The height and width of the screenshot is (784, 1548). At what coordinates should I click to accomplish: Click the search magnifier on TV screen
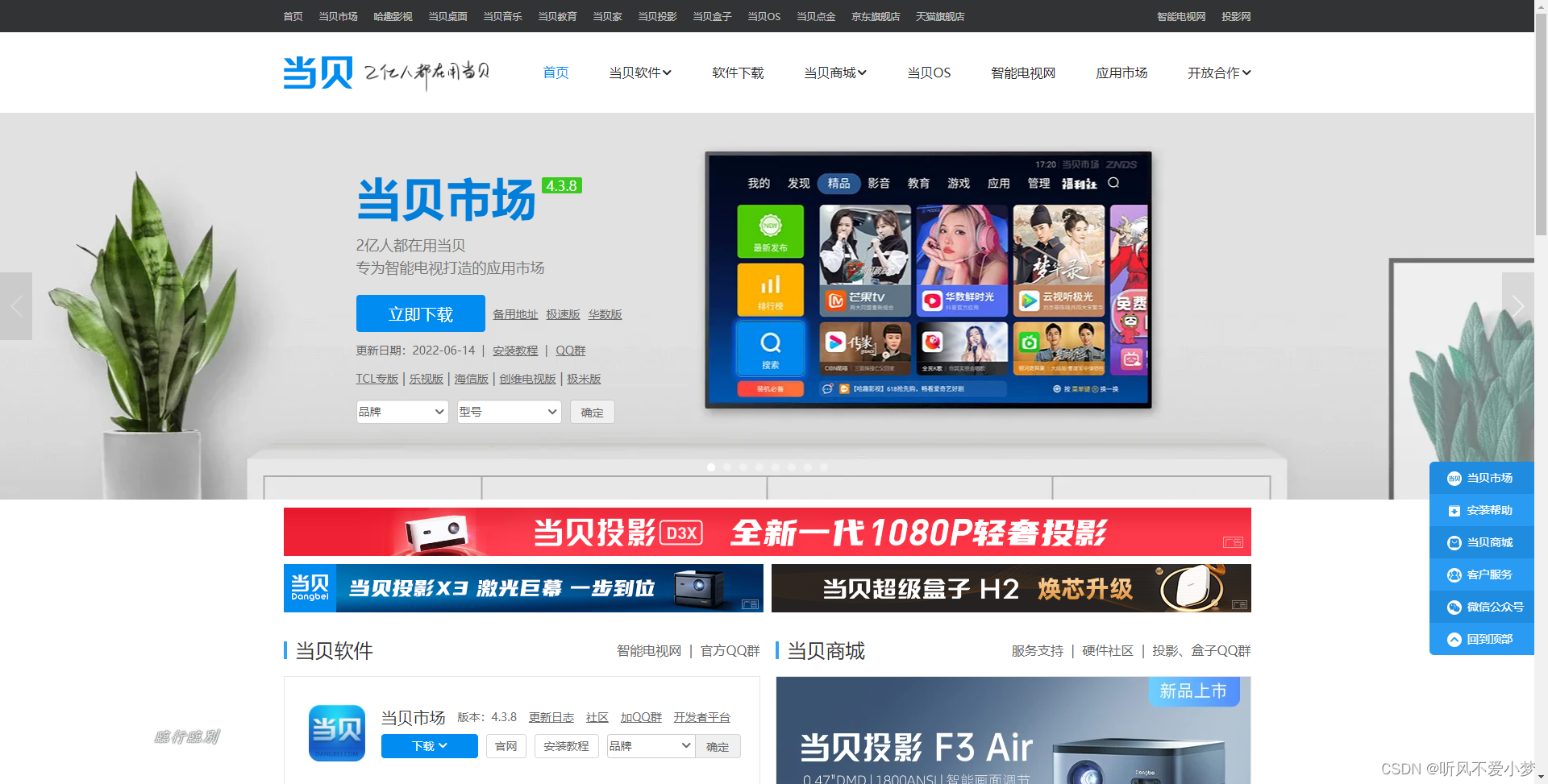click(1113, 183)
